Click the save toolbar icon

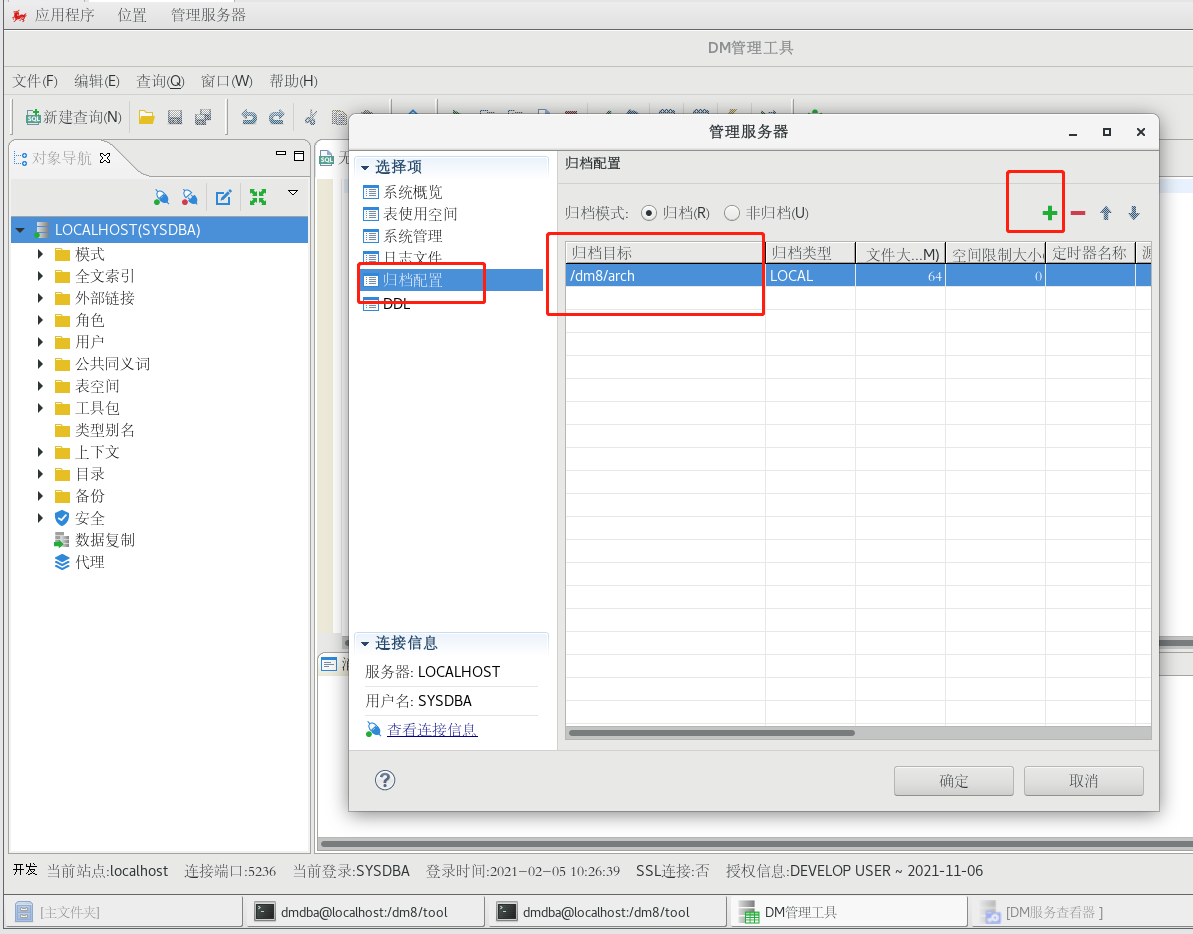point(175,117)
